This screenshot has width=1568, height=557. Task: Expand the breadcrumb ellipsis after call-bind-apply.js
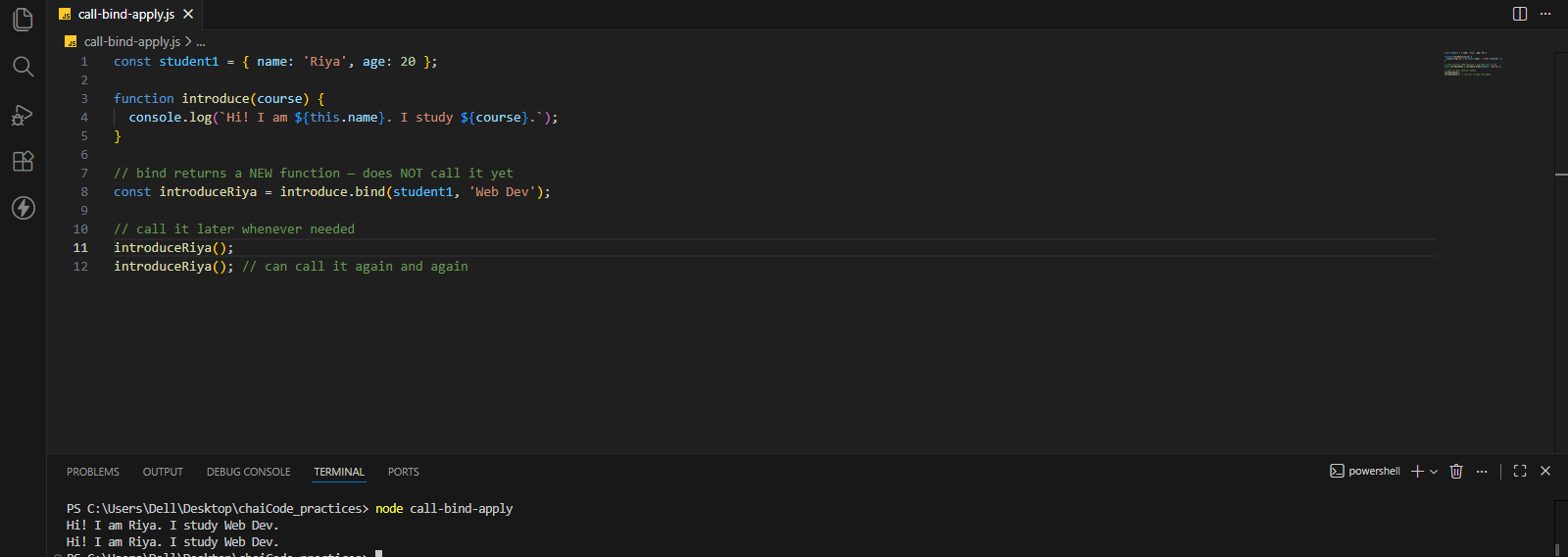pyautogui.click(x=201, y=42)
